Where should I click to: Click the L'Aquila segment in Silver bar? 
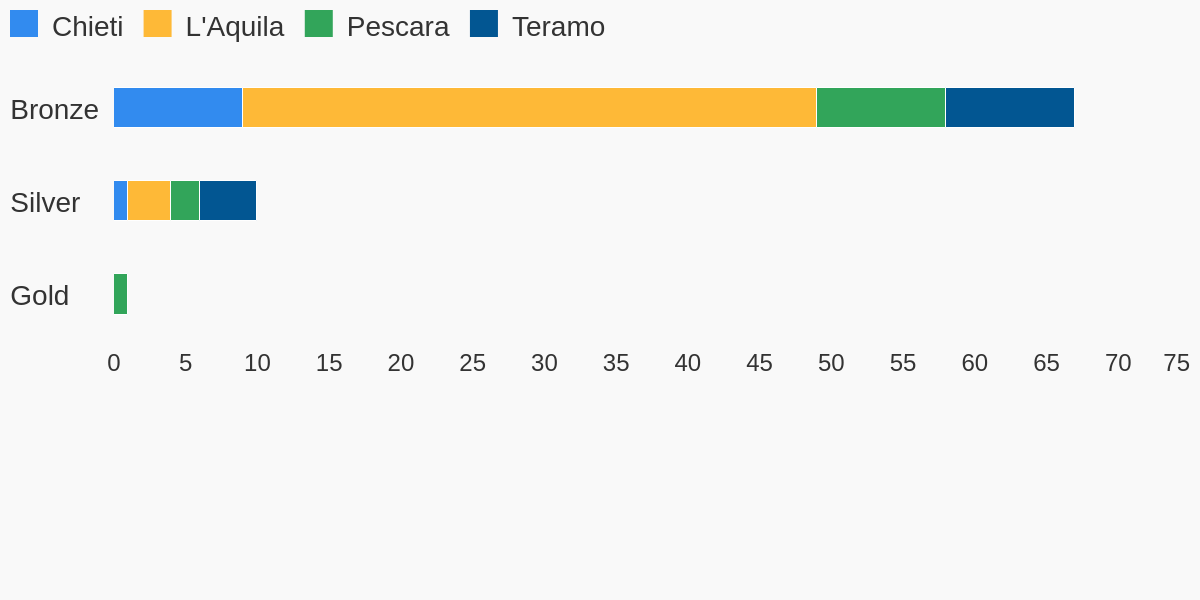149,201
